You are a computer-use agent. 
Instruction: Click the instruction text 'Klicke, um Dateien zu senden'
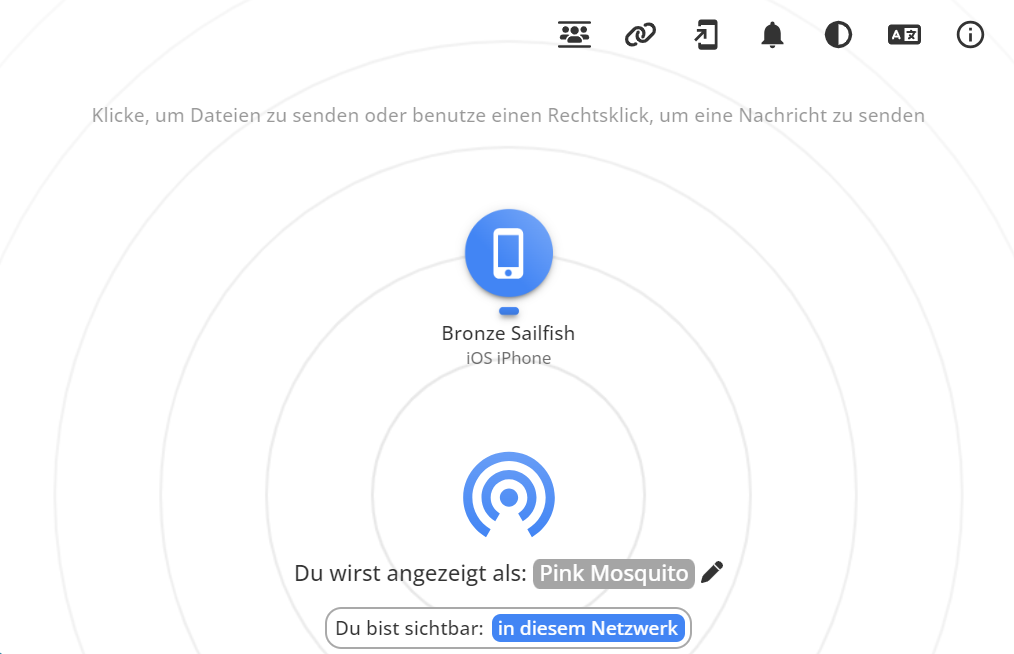225,115
